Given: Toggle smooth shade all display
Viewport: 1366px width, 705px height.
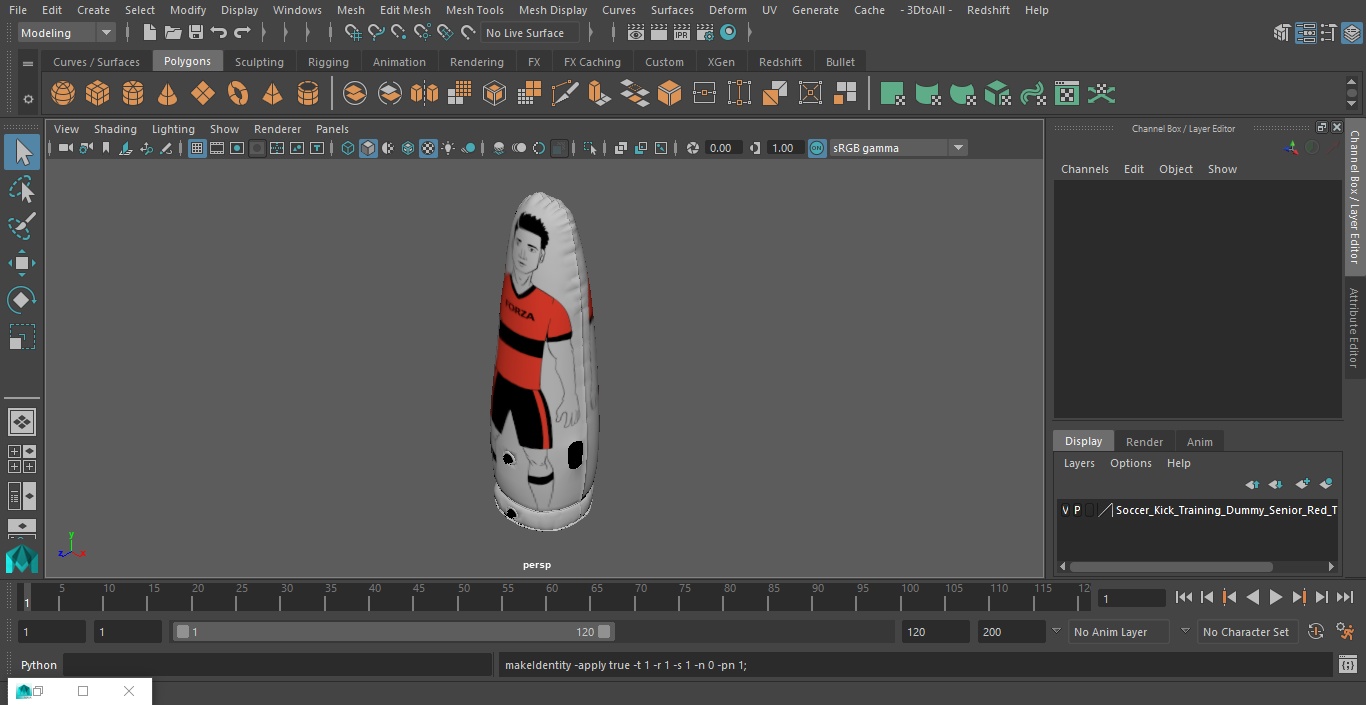Looking at the screenshot, I should (x=368, y=148).
